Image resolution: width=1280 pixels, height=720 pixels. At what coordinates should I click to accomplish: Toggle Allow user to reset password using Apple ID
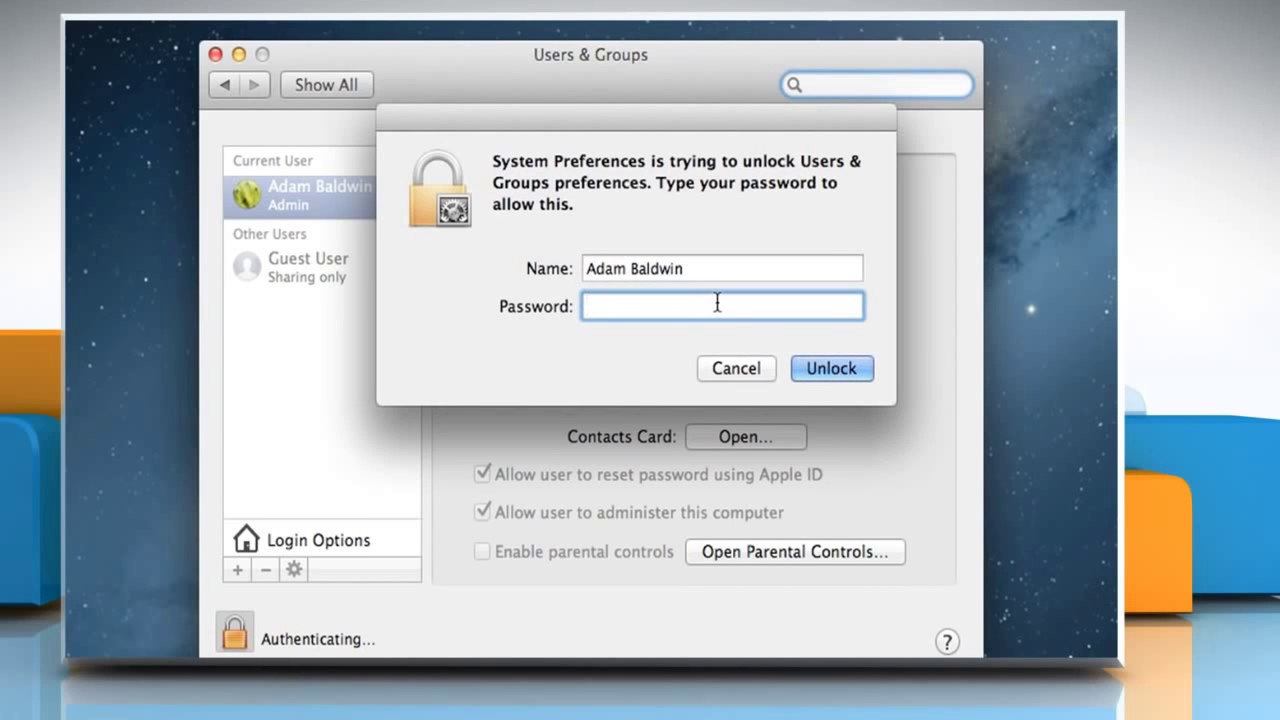(x=483, y=473)
